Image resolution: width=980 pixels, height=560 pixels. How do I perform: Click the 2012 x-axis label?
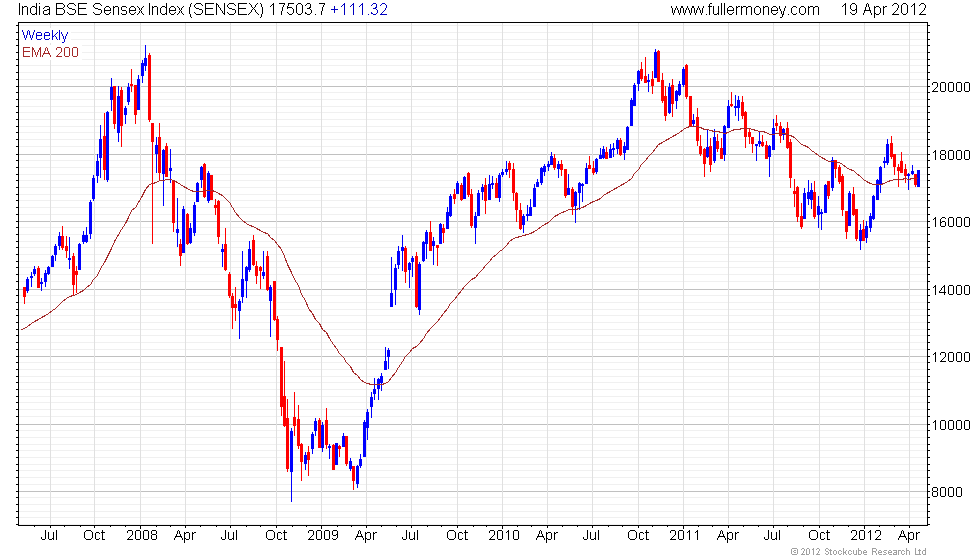(866, 536)
